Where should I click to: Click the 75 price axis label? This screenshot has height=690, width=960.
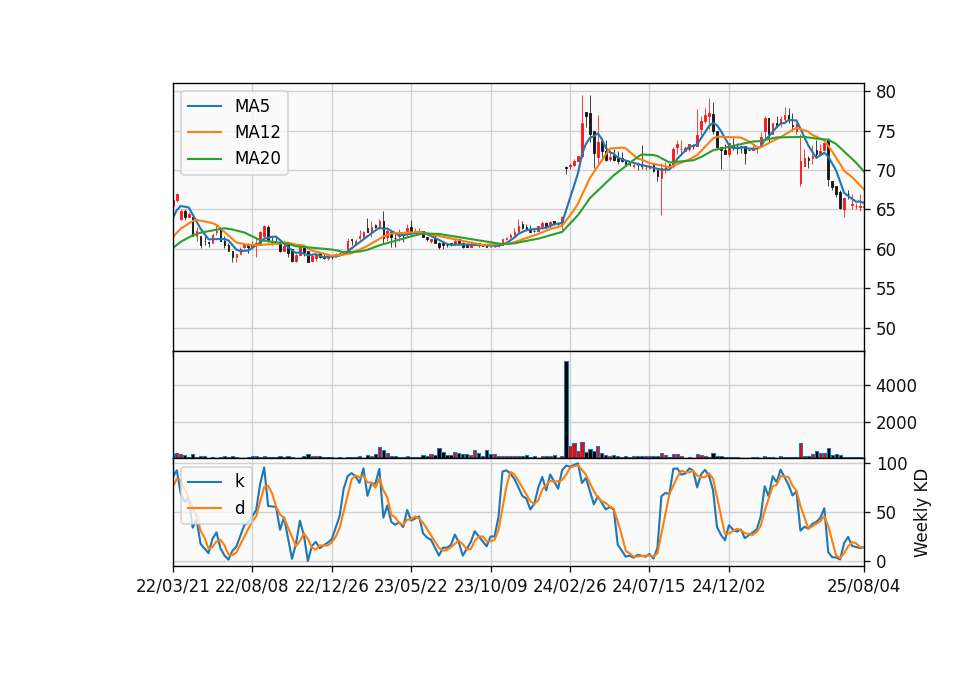[885, 132]
